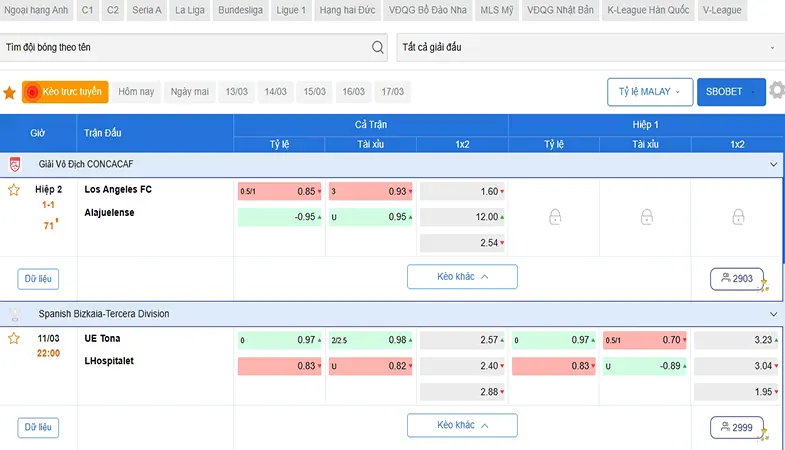This screenshot has height=450, width=785.
Task: Select the Ligue 1 tab
Action: pyautogui.click(x=291, y=10)
